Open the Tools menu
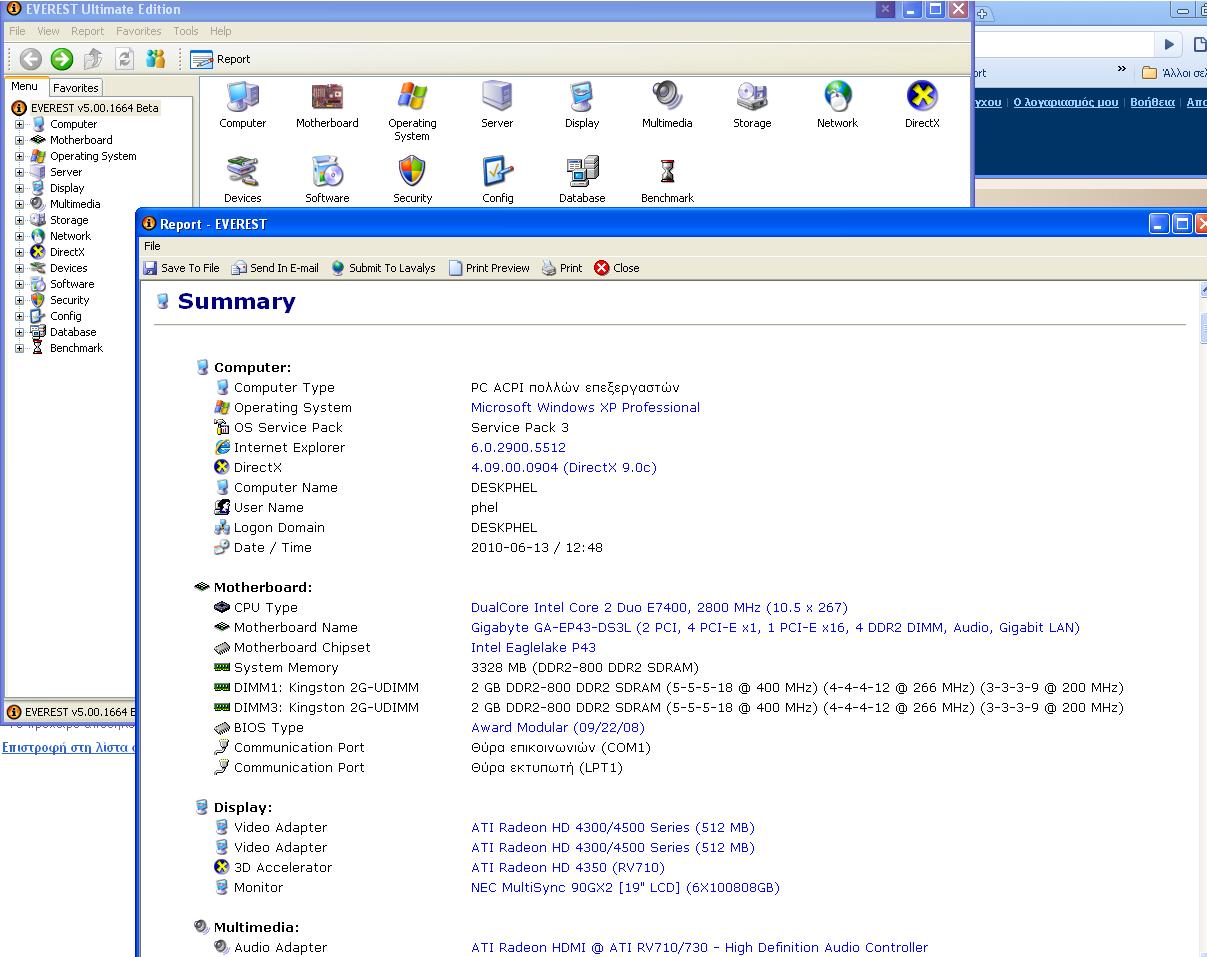 pyautogui.click(x=186, y=31)
